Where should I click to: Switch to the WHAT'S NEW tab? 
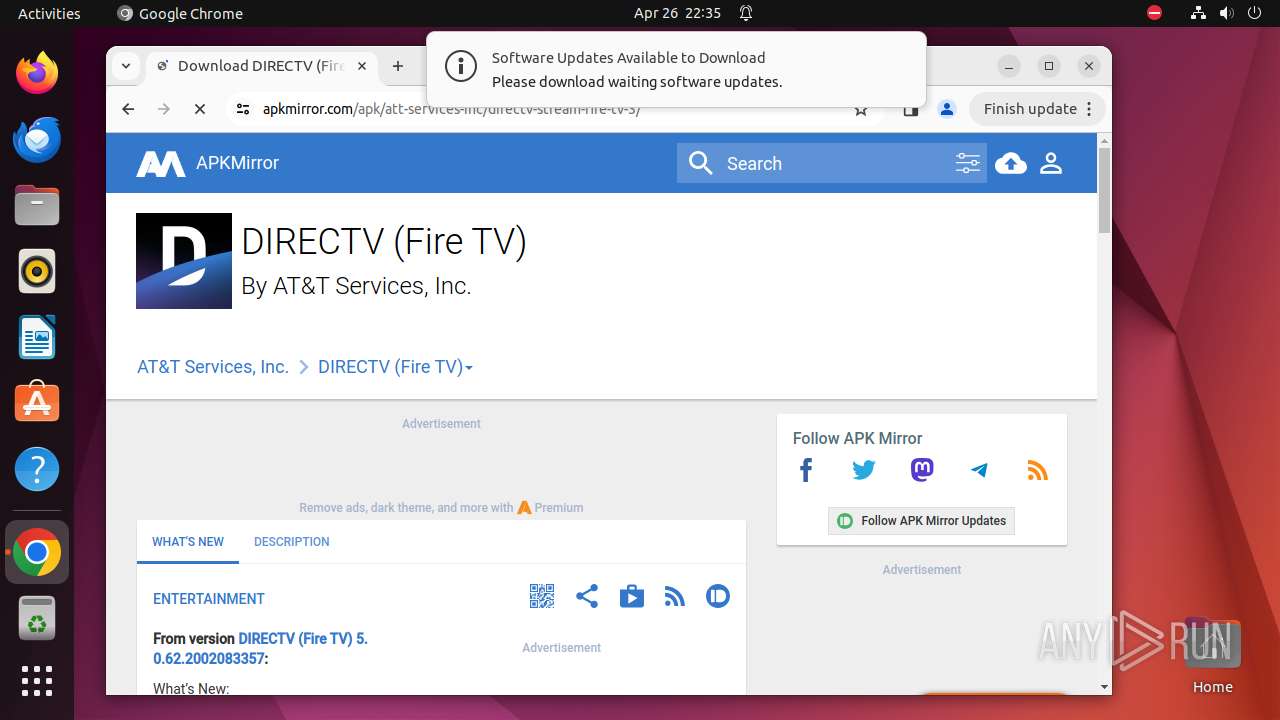click(188, 541)
